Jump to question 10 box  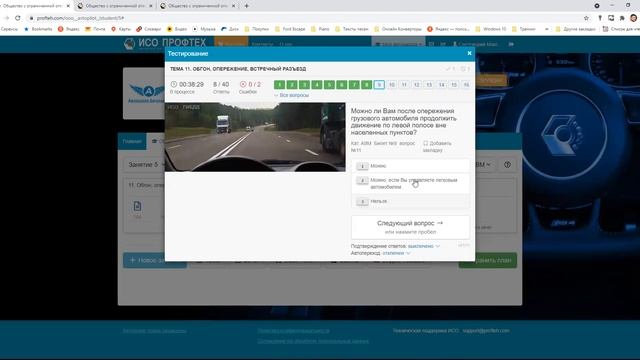391,84
